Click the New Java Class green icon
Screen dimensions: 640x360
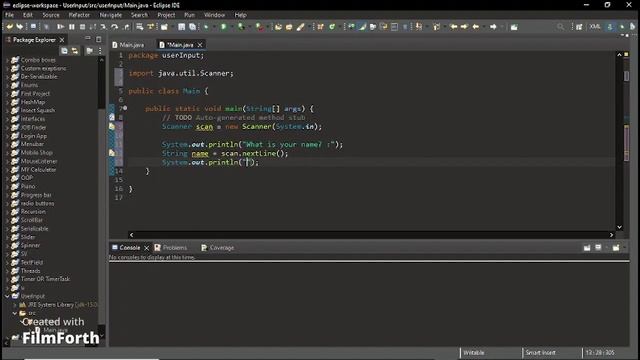332,27
